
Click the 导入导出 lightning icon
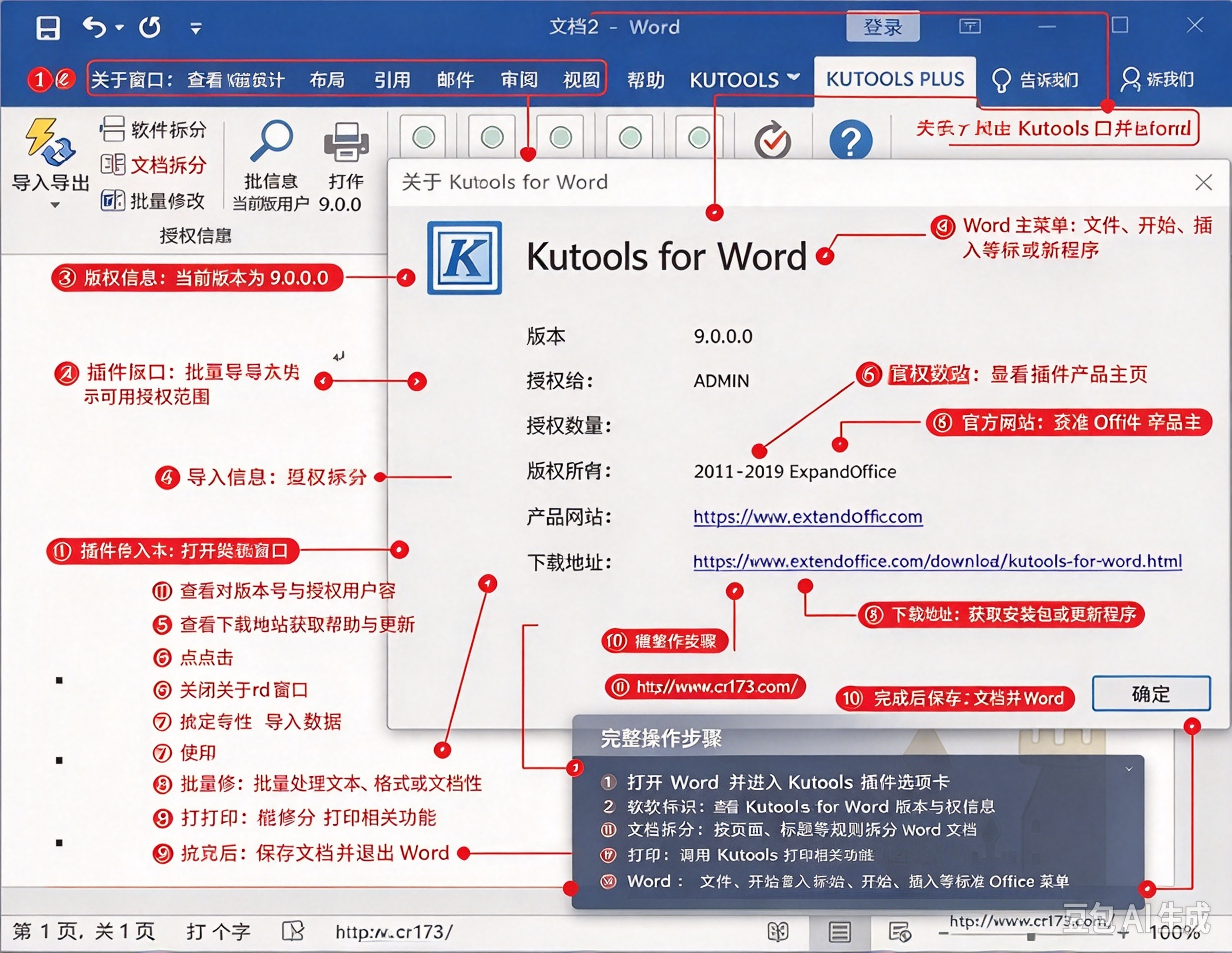tap(50, 142)
